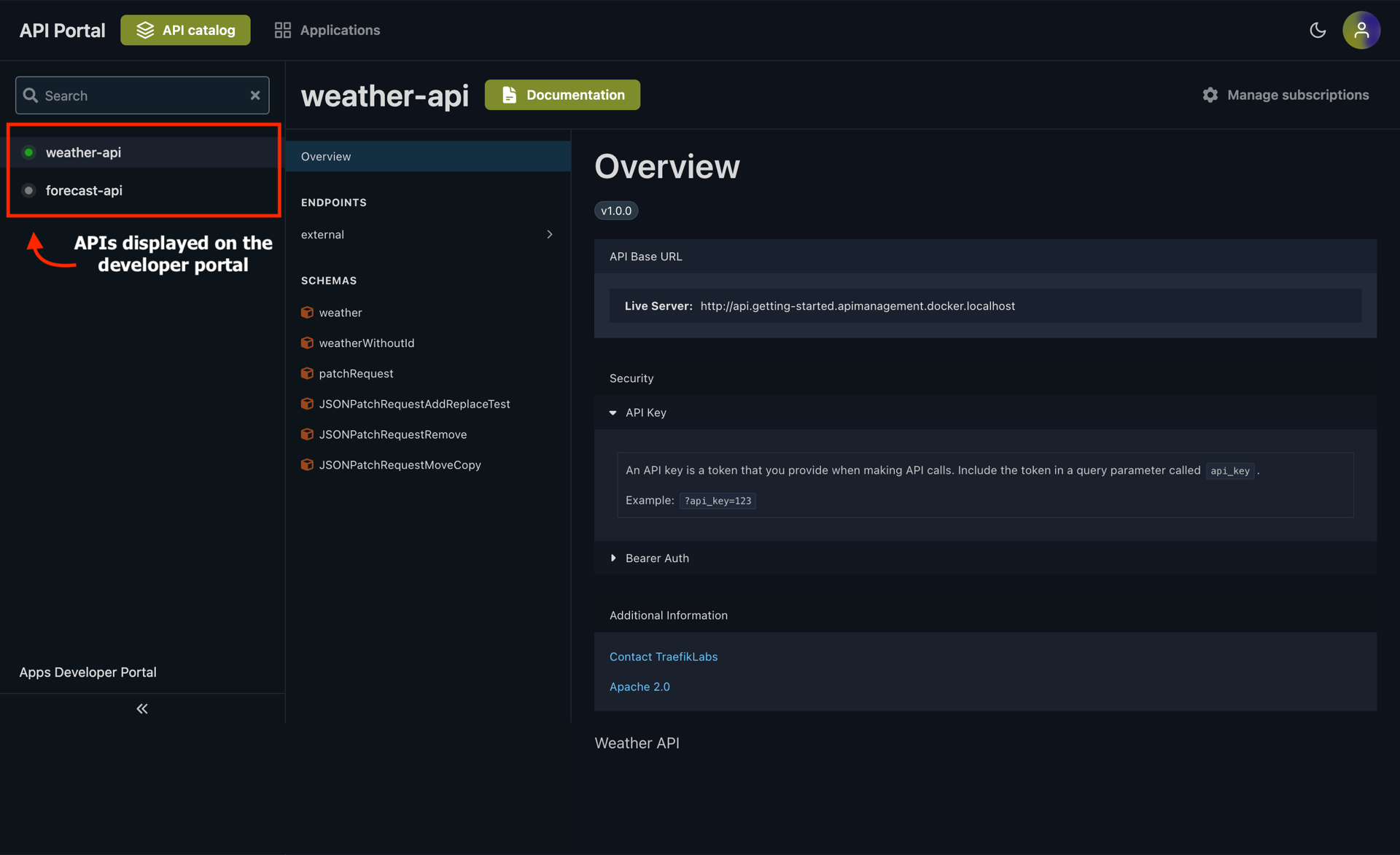The width and height of the screenshot is (1400, 855).
Task: Click the cube icon beside JSONPatchRequestRemove
Action: (307, 434)
